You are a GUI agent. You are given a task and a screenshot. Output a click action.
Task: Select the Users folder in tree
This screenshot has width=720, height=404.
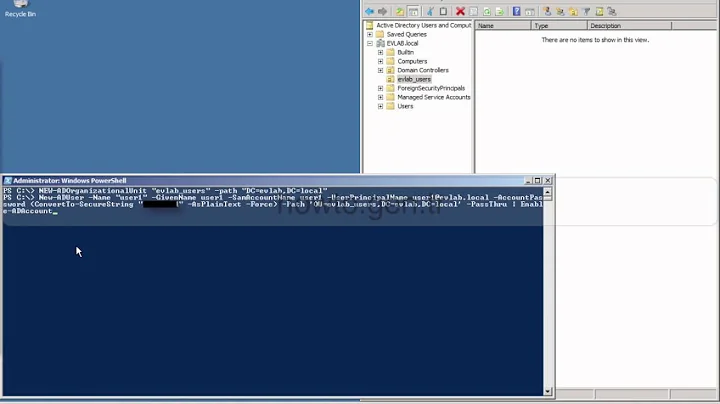pyautogui.click(x=405, y=106)
